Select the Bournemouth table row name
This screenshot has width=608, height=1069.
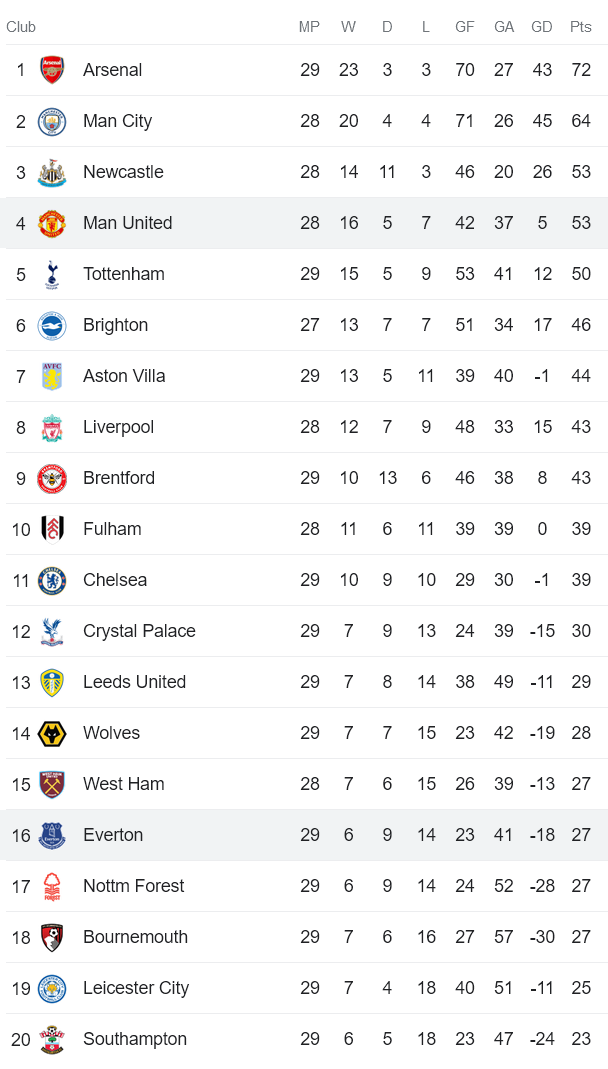point(135,937)
